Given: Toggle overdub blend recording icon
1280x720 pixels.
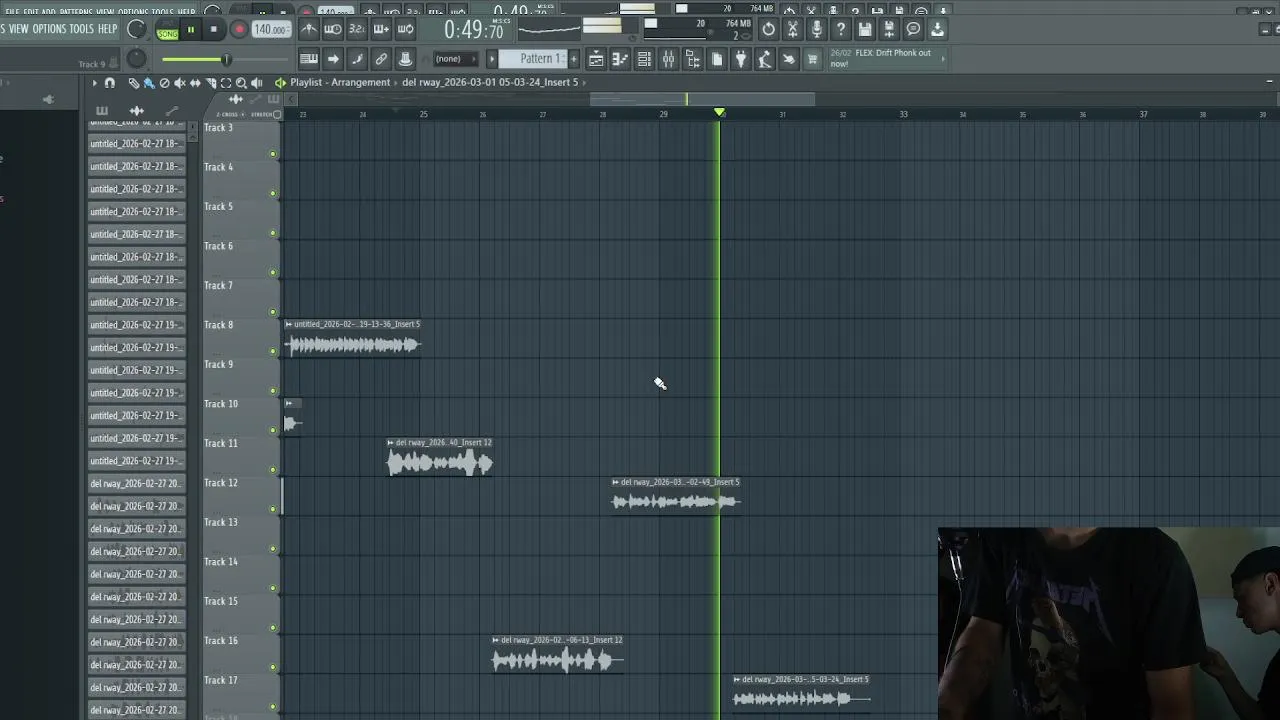Looking at the screenshot, I should [381, 30].
